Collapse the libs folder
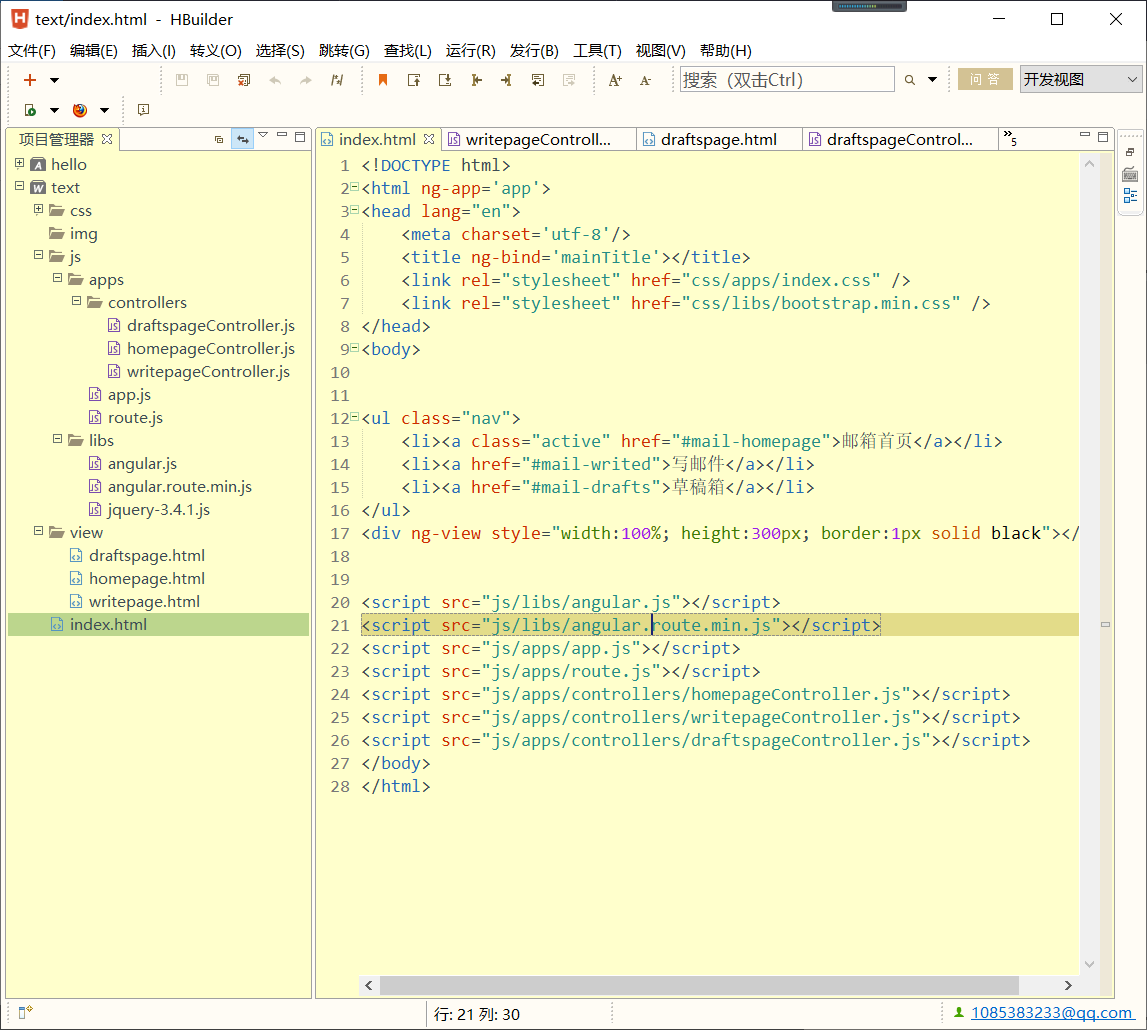1147x1030 pixels. coord(58,439)
